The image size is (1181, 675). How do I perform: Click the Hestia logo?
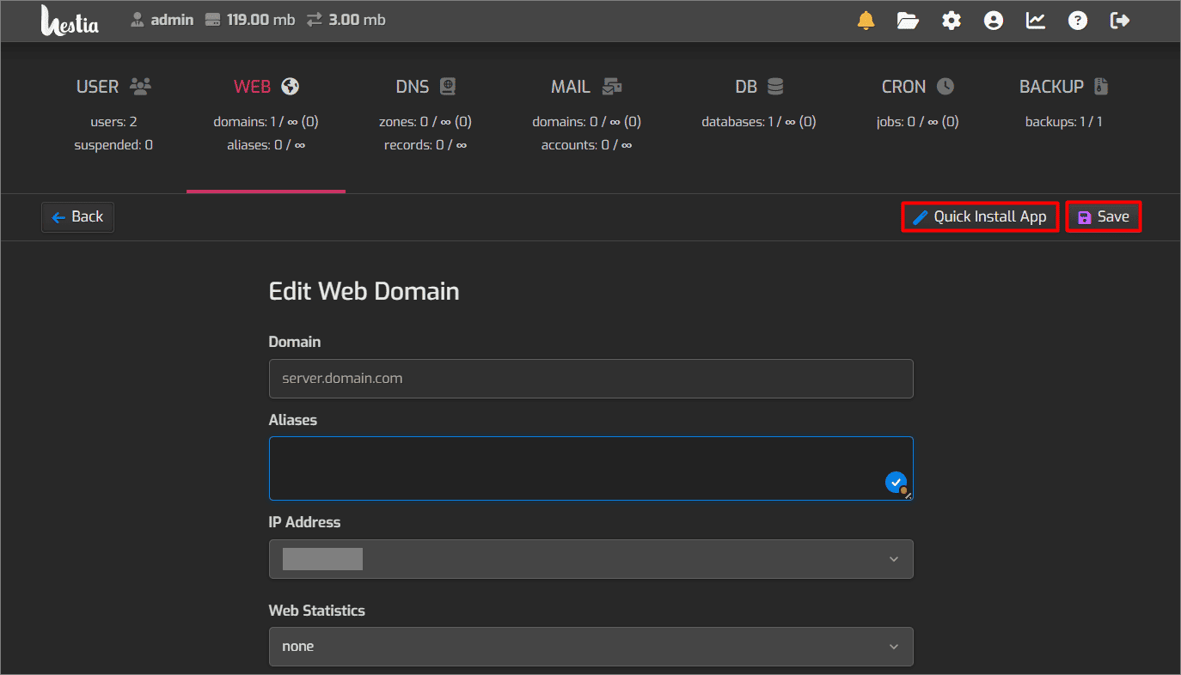[69, 20]
